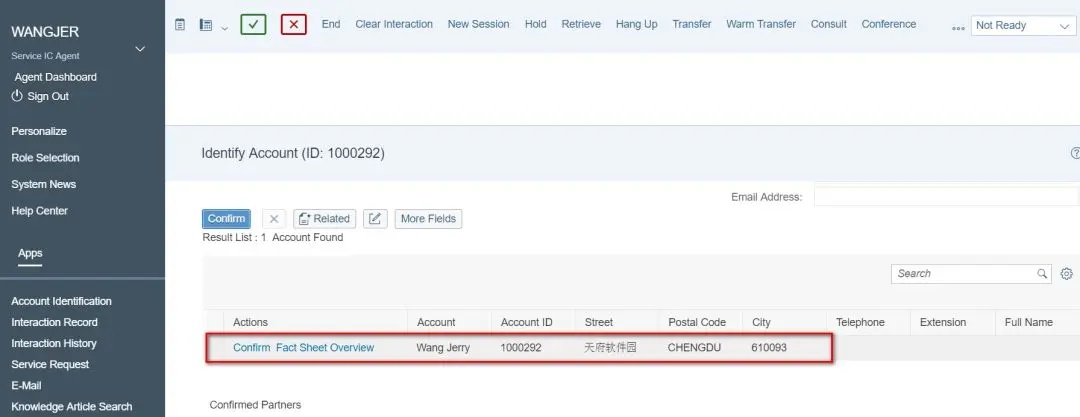Image resolution: width=1080 pixels, height=417 pixels.
Task: Open Help Center
Action: point(39,211)
